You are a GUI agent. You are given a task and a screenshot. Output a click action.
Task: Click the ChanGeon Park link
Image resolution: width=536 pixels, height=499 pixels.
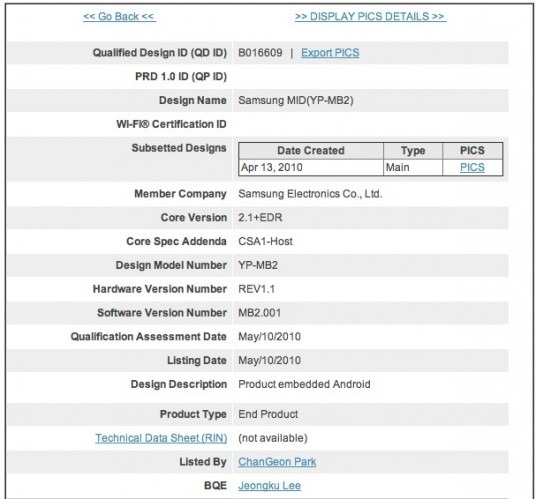[x=277, y=462]
